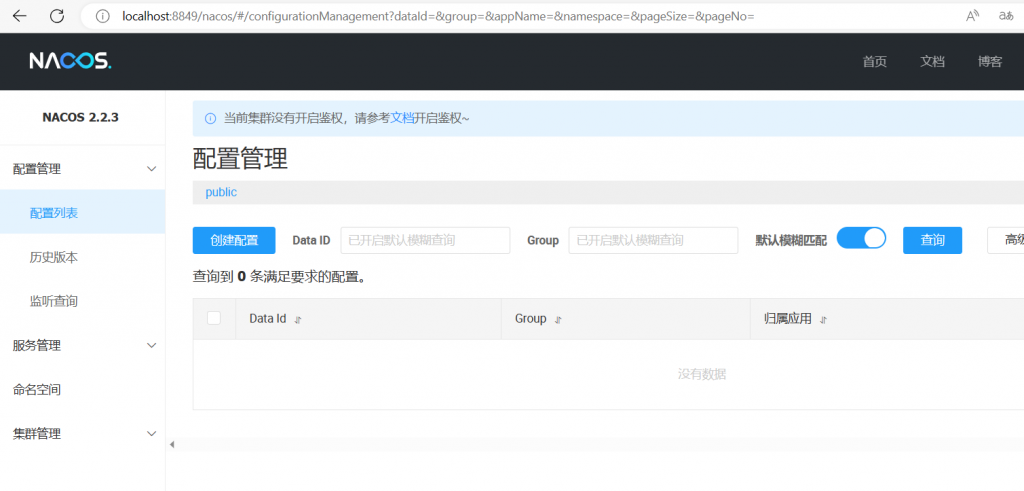Open 历史版本 in the sidebar
1024x491 pixels.
[x=54, y=257]
